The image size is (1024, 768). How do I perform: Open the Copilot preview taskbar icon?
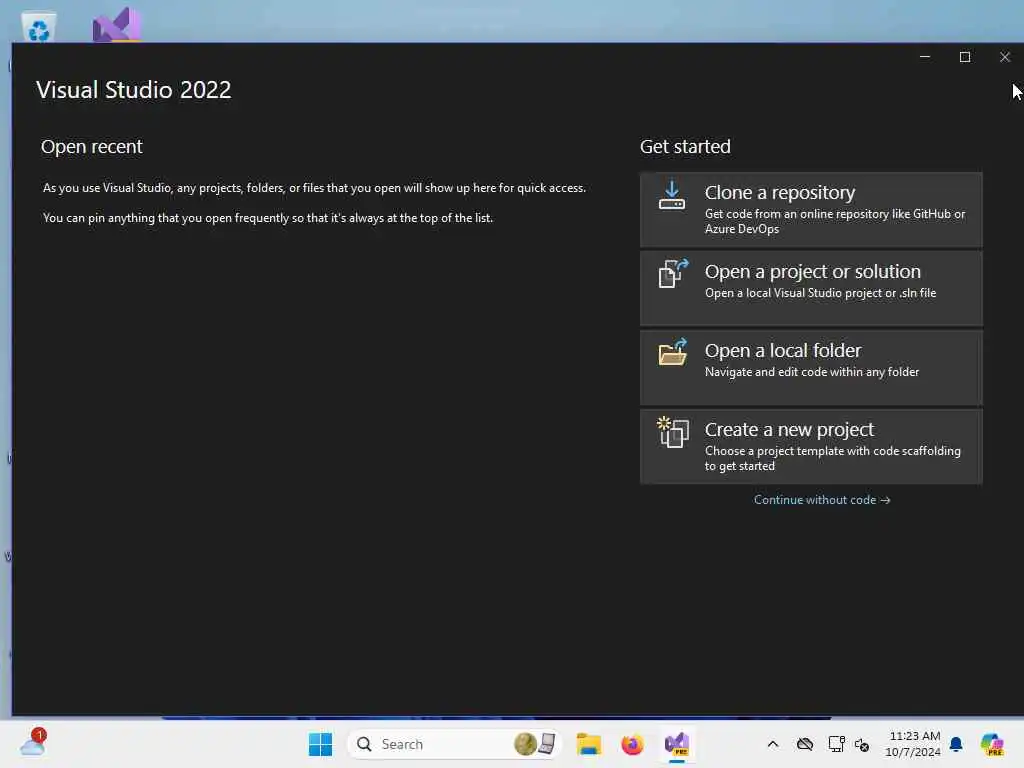pos(992,744)
